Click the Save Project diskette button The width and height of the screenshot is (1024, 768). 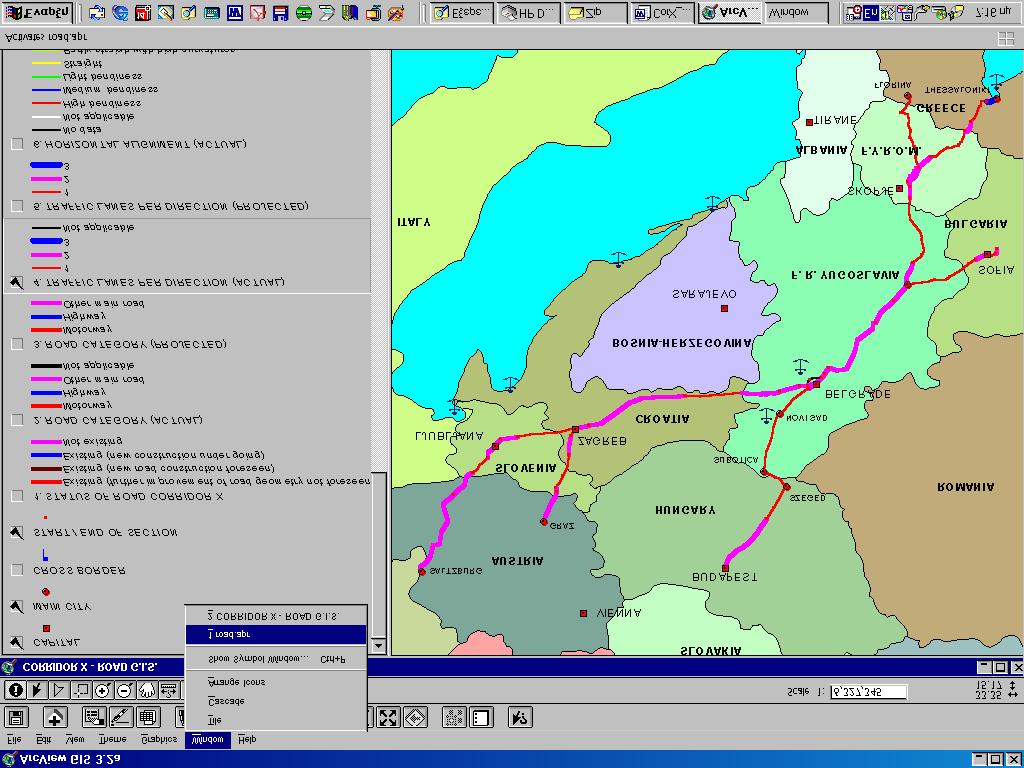16,718
